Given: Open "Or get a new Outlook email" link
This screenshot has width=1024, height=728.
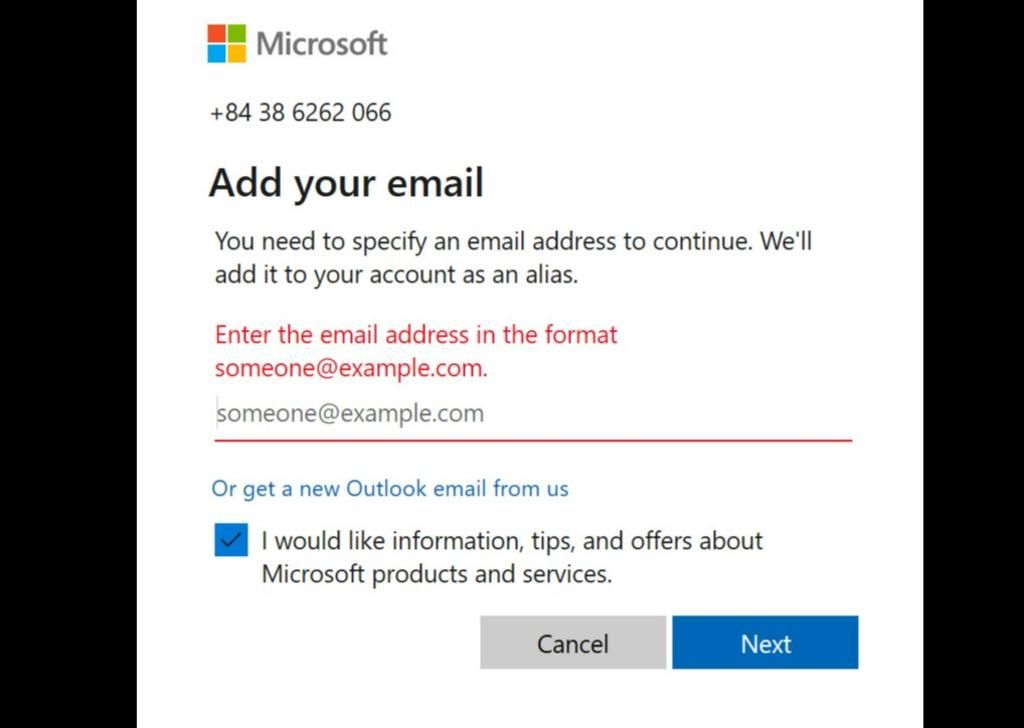Looking at the screenshot, I should [390, 489].
